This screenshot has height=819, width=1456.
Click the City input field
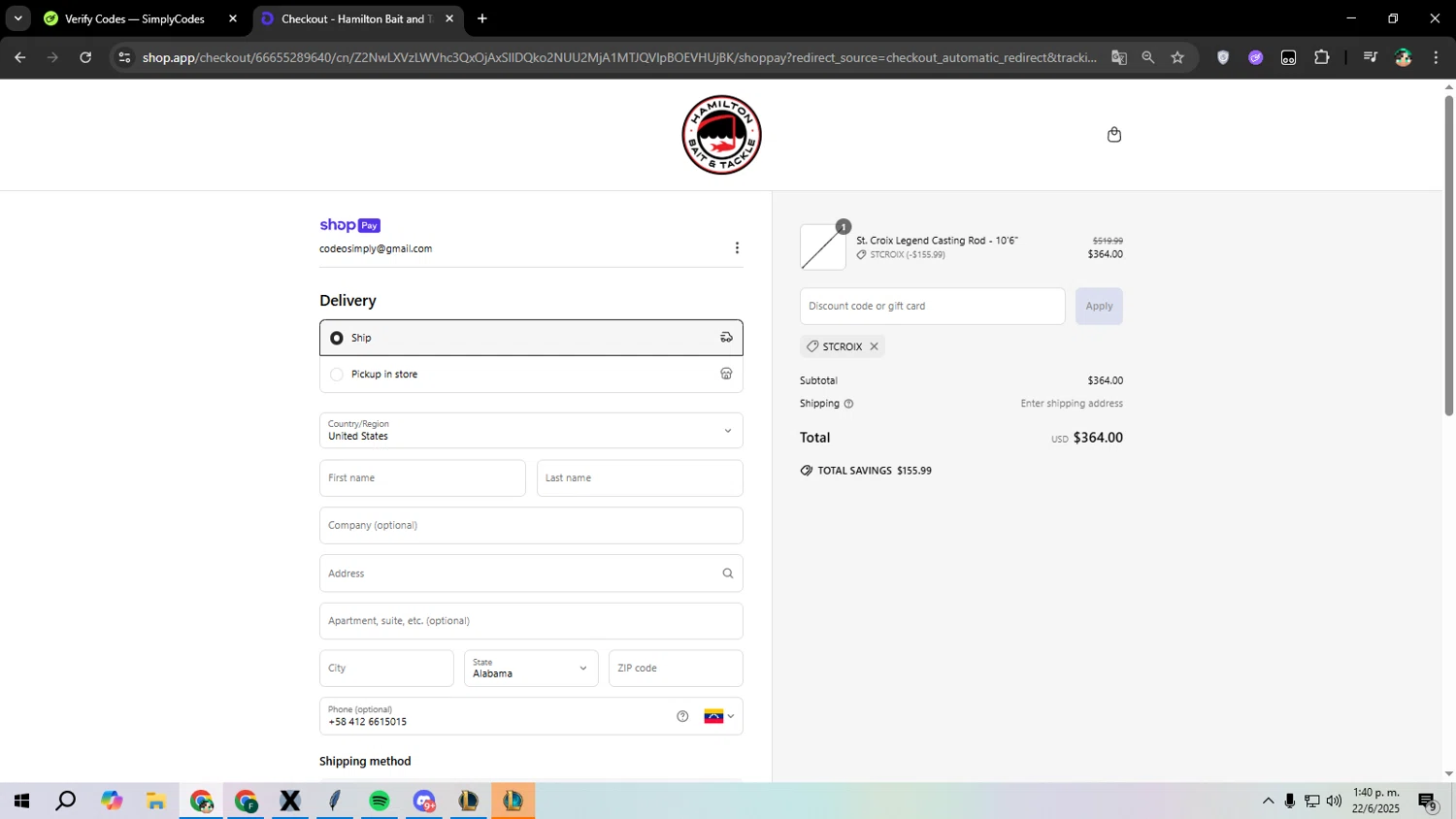pos(386,669)
